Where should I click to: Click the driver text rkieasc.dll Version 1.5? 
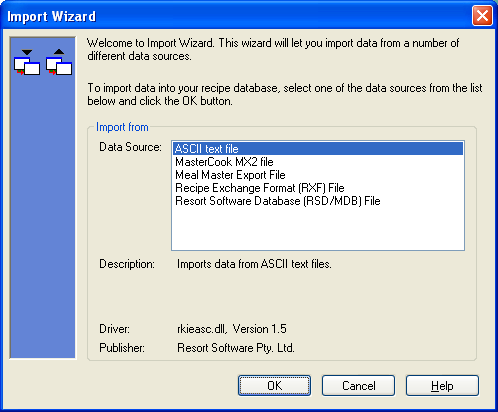[232, 329]
